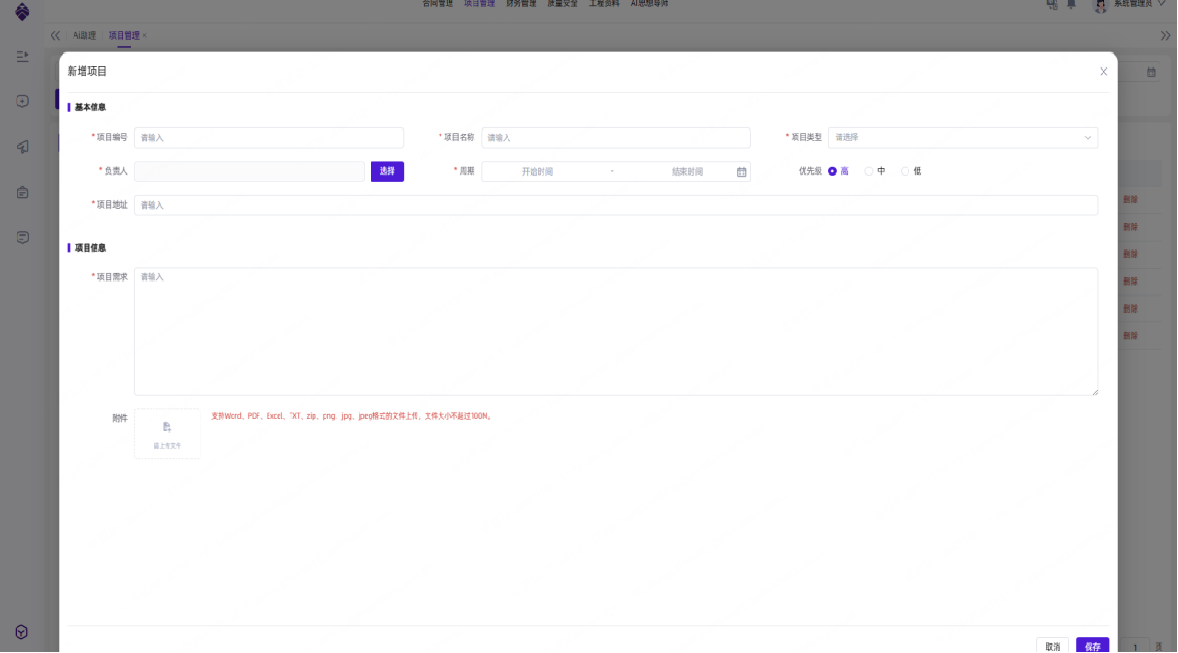Open the clipboard sidebar icon
This screenshot has height=653, width=1178.
click(x=22, y=192)
